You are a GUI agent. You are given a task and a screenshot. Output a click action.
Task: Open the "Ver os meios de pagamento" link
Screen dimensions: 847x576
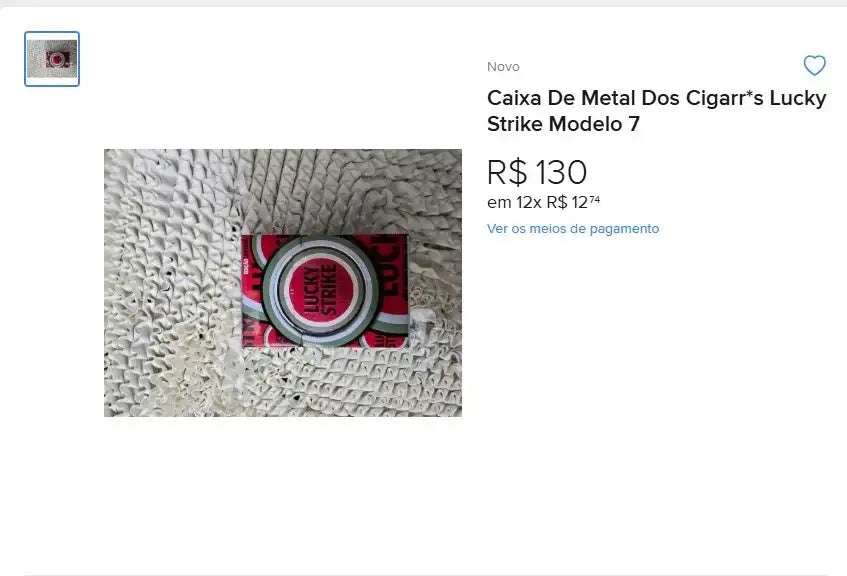coord(573,229)
